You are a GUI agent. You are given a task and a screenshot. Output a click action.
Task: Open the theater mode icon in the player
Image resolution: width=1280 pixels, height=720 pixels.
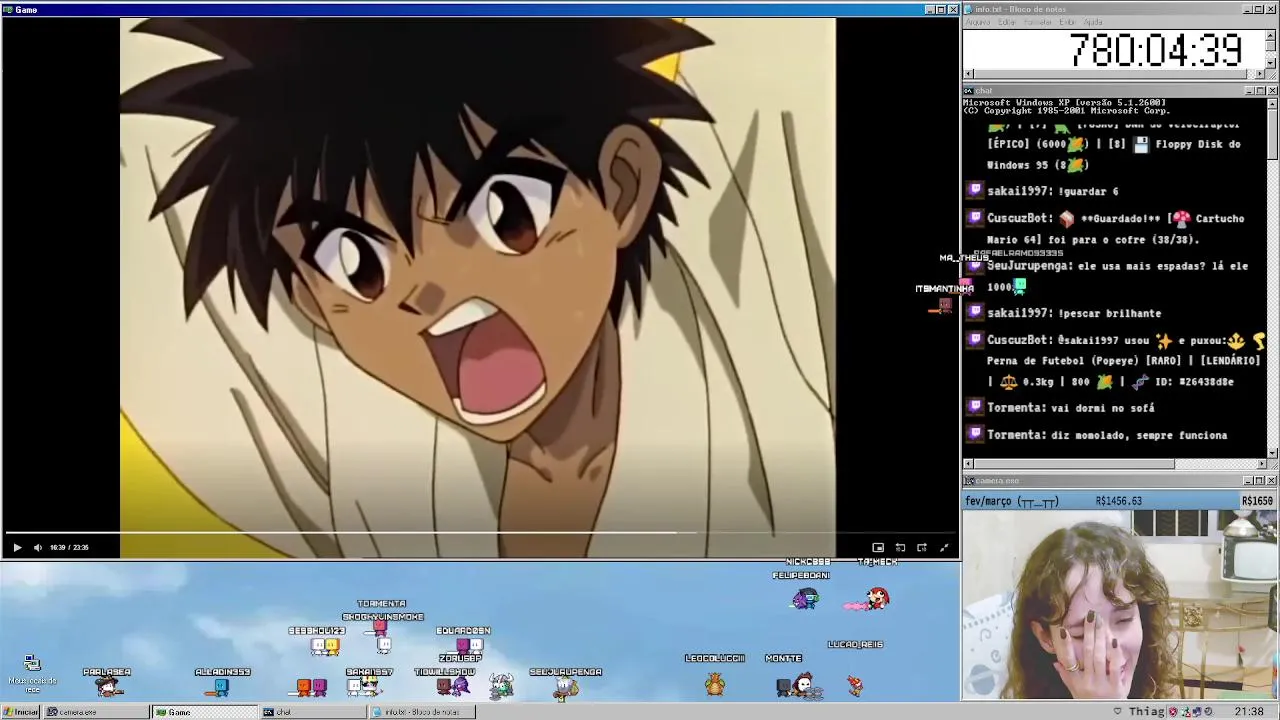[922, 547]
